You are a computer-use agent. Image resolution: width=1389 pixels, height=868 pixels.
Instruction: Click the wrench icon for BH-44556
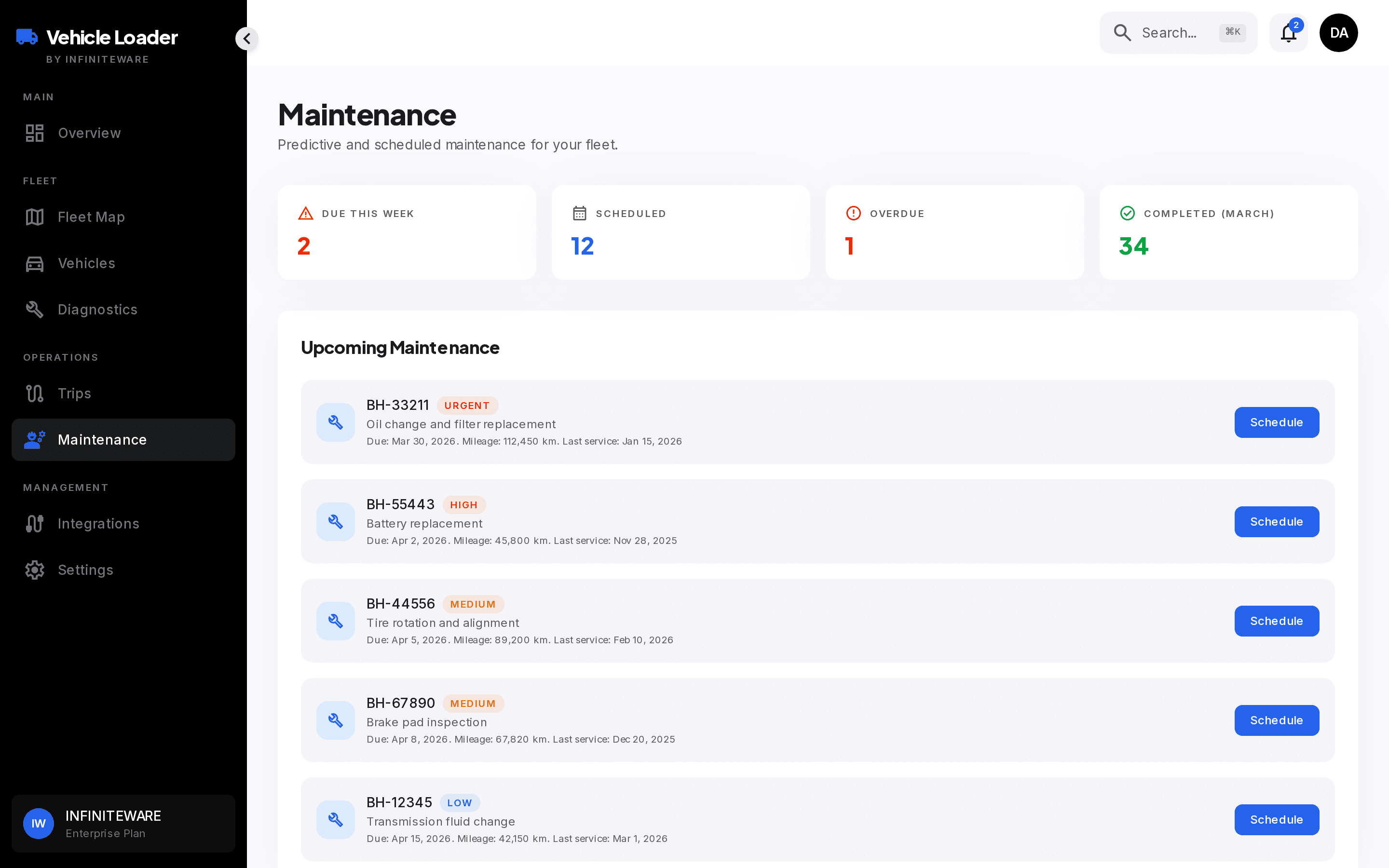coord(336,621)
